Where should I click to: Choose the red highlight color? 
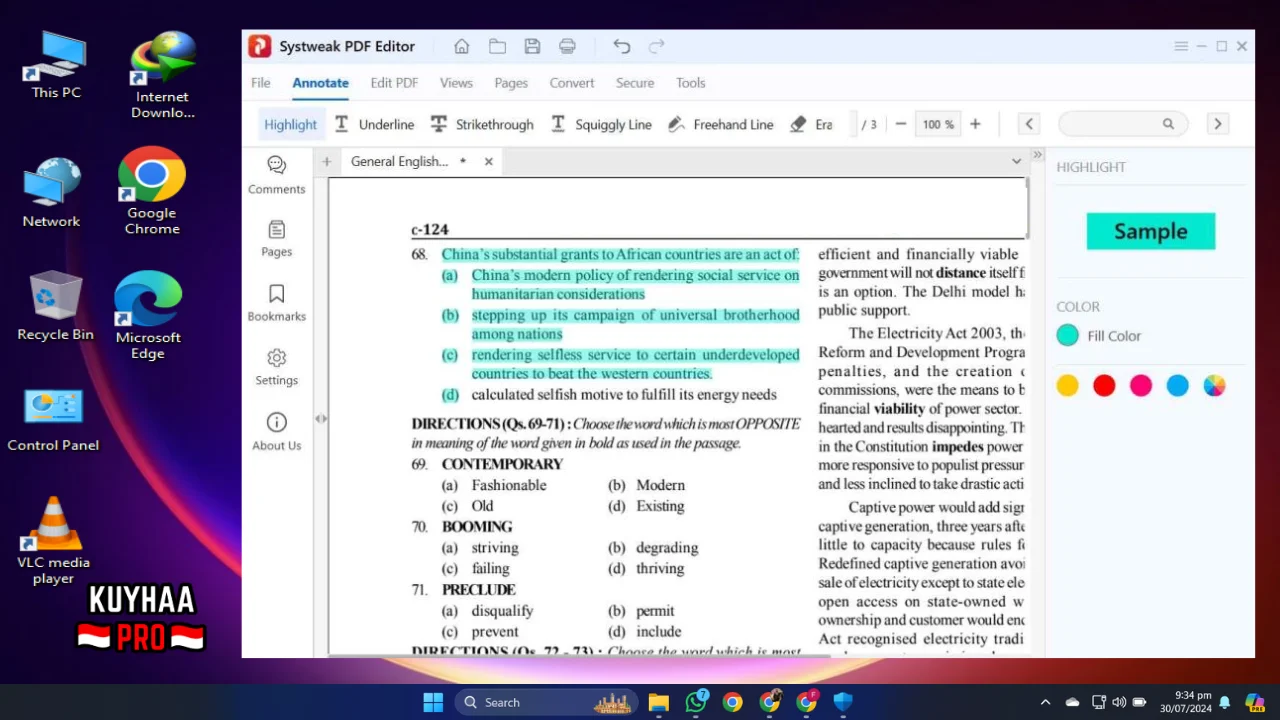click(1104, 386)
